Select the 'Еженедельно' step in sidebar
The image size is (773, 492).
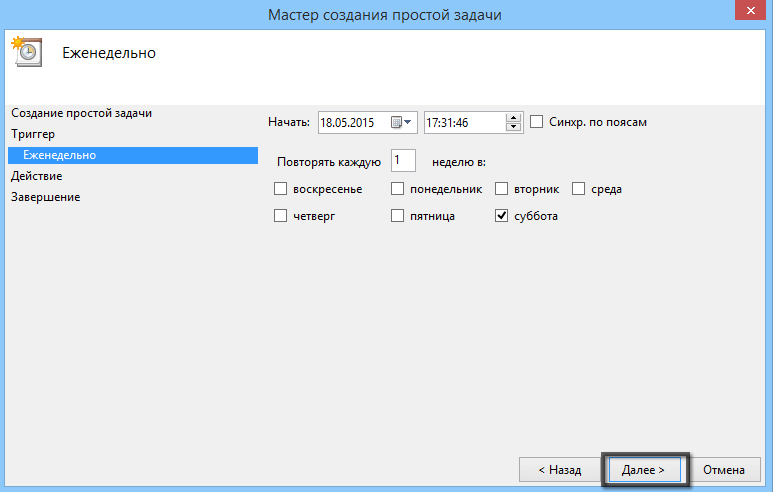pyautogui.click(x=133, y=155)
